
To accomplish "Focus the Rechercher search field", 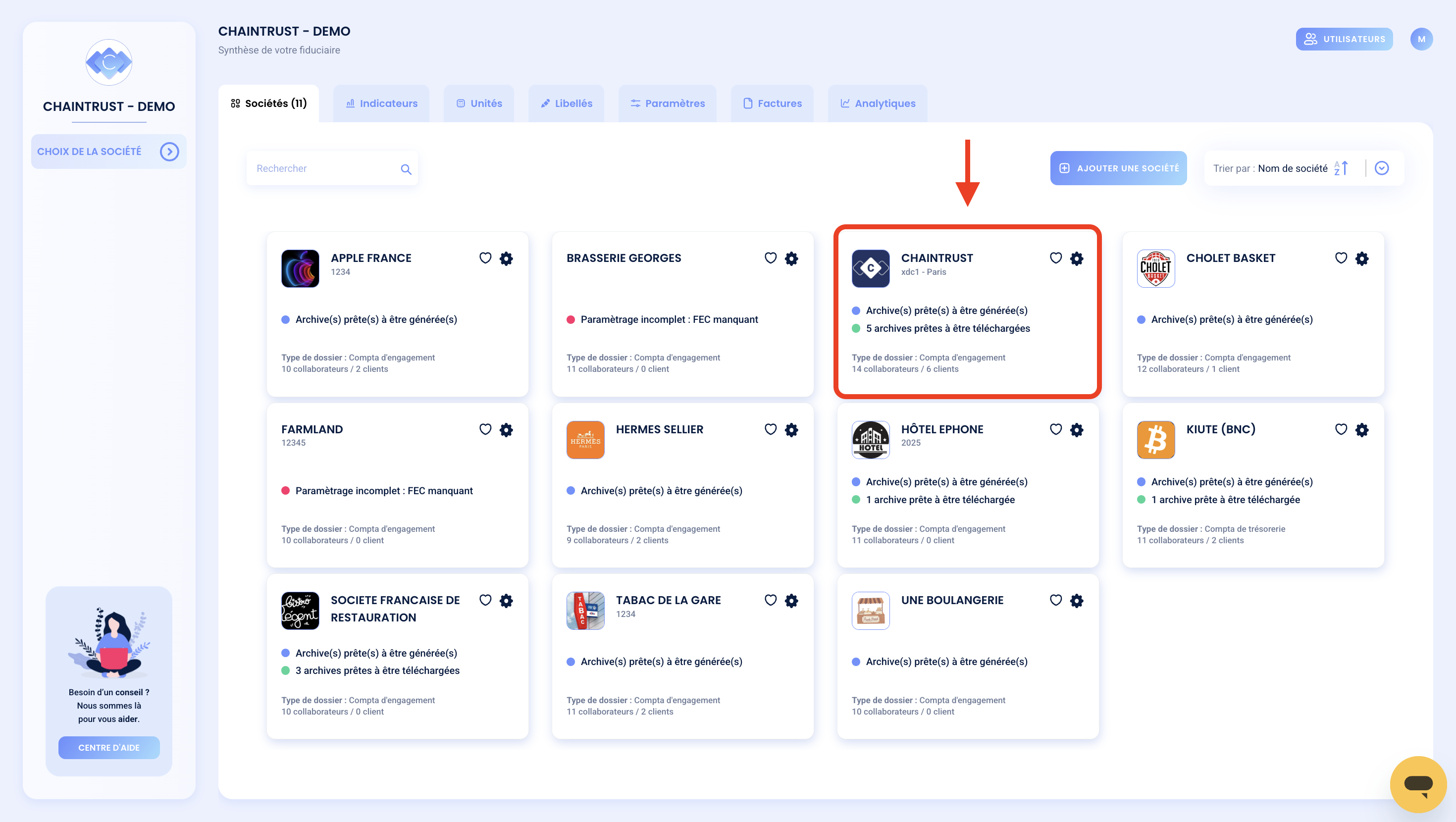I will point(332,168).
